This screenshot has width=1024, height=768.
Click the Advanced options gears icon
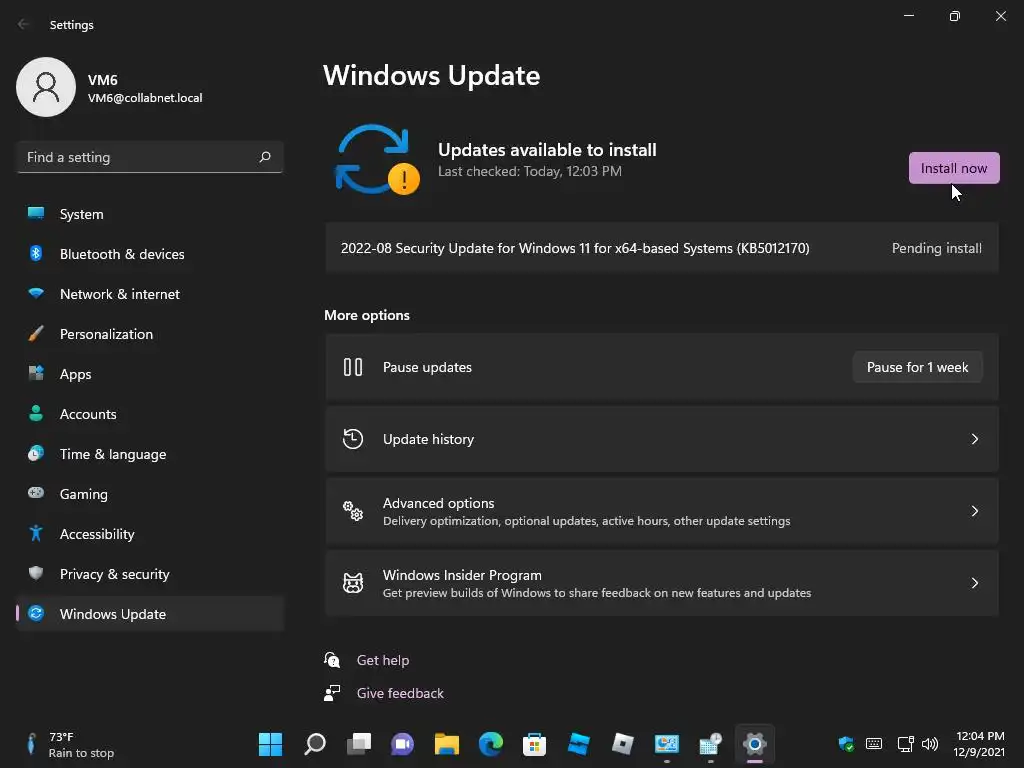pos(353,511)
